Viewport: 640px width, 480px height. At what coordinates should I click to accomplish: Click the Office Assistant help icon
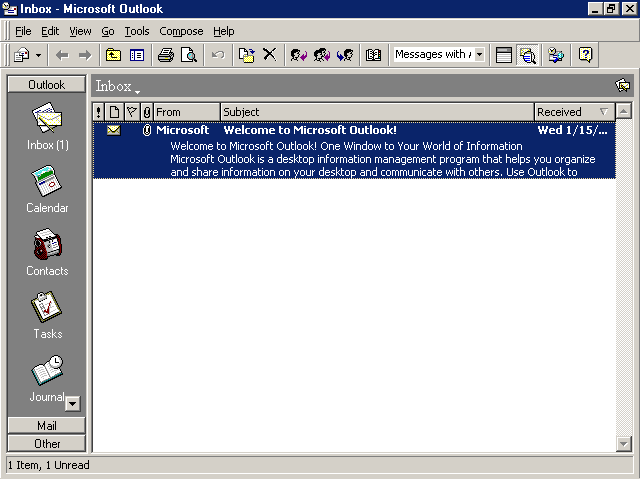(585, 55)
